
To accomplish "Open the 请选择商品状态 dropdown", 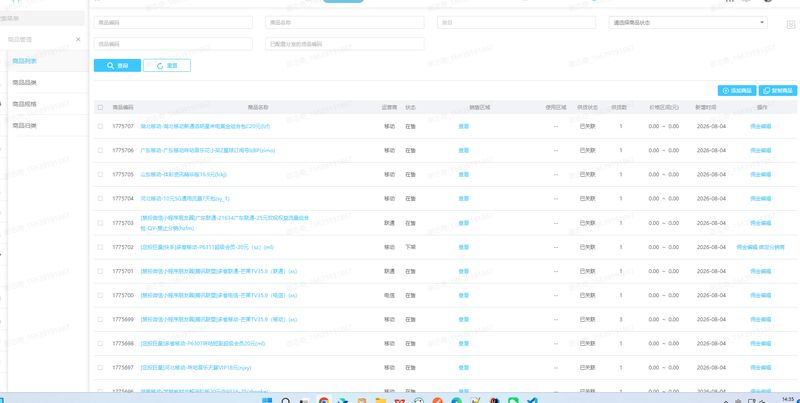I will pyautogui.click(x=688, y=22).
